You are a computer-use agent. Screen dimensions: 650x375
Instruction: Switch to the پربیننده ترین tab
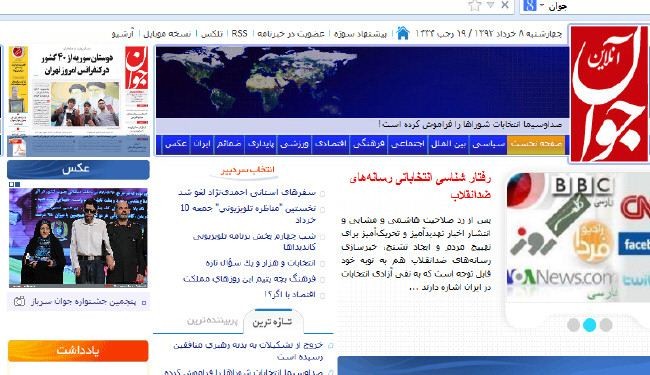pyautogui.click(x=211, y=321)
